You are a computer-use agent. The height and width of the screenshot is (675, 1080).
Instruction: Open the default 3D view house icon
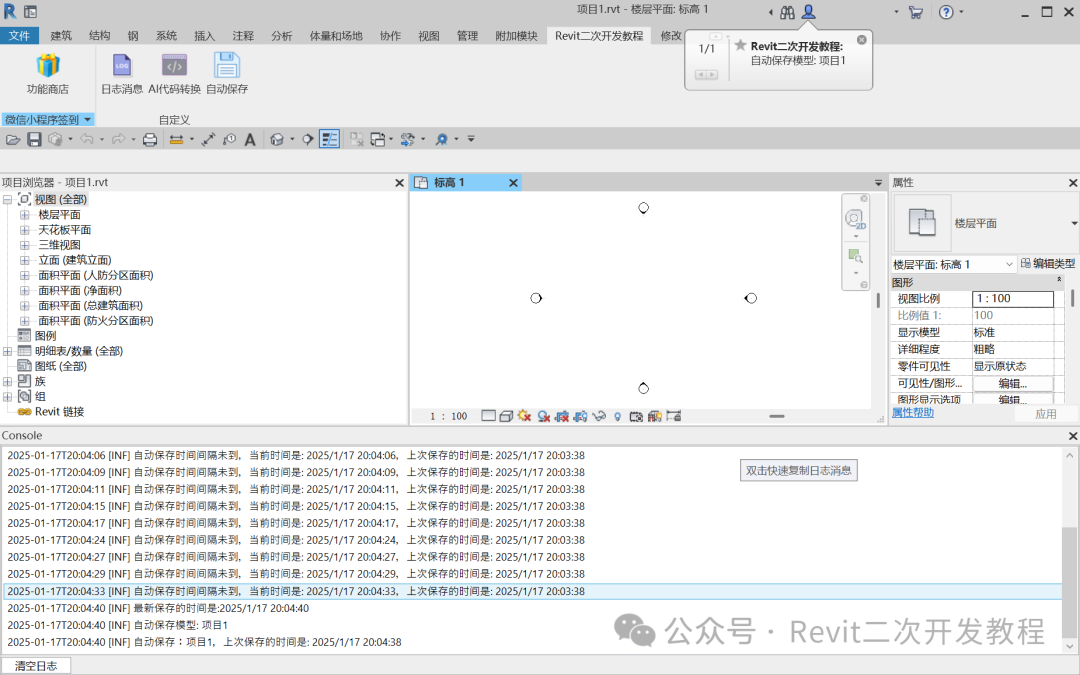tap(277, 140)
